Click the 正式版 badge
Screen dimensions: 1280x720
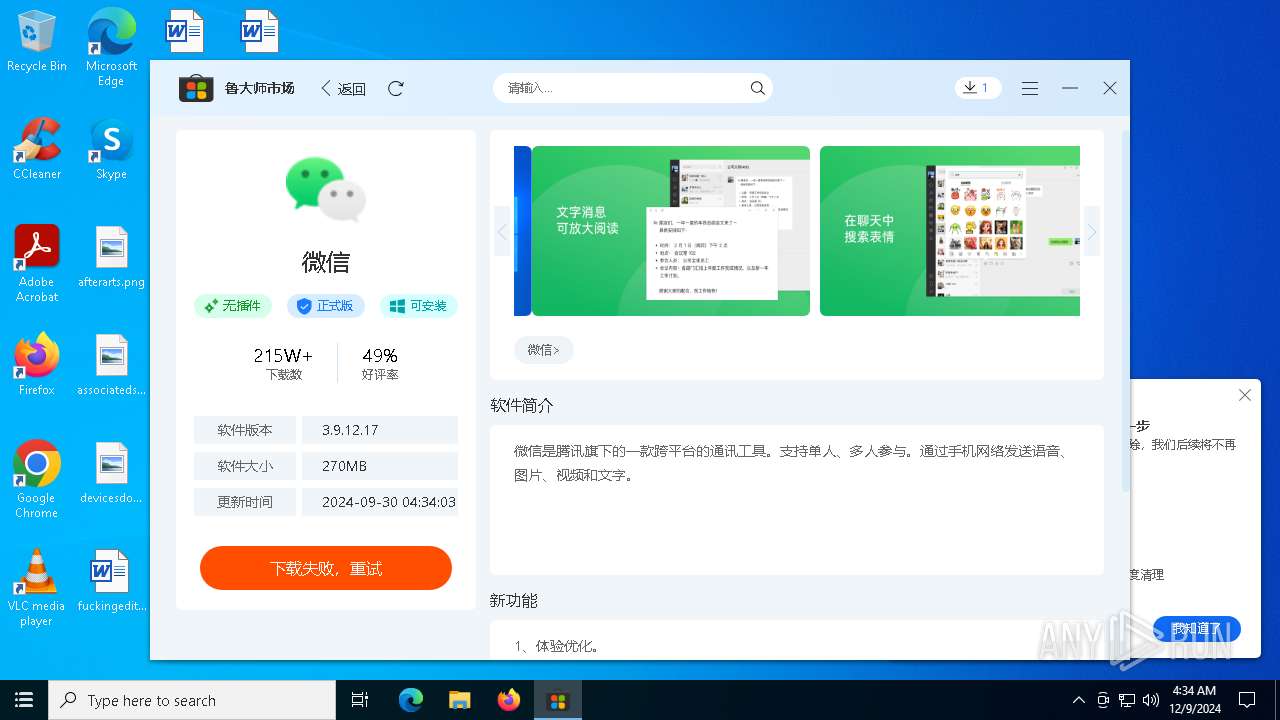click(326, 306)
